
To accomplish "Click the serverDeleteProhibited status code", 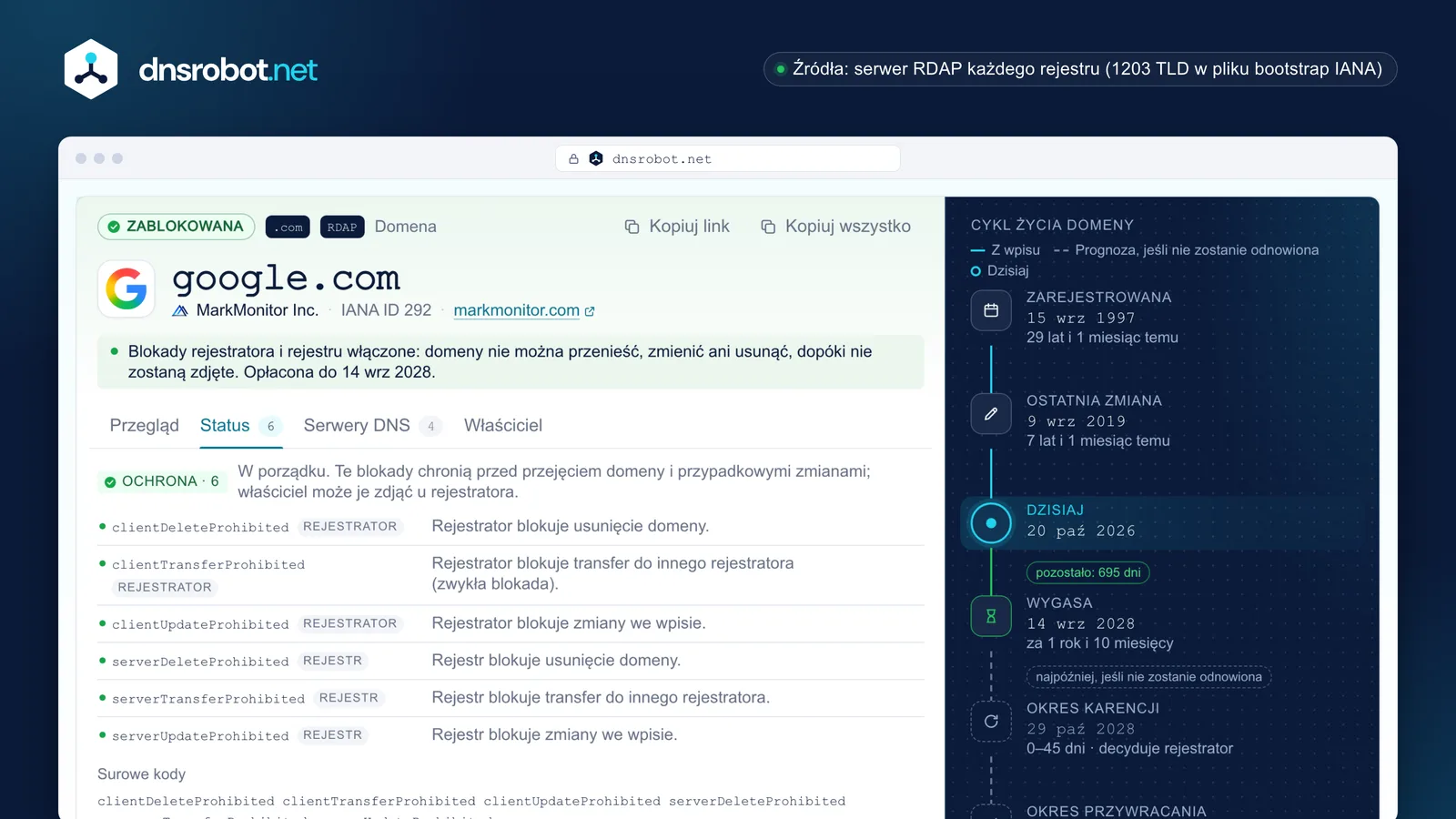I will [x=200, y=662].
